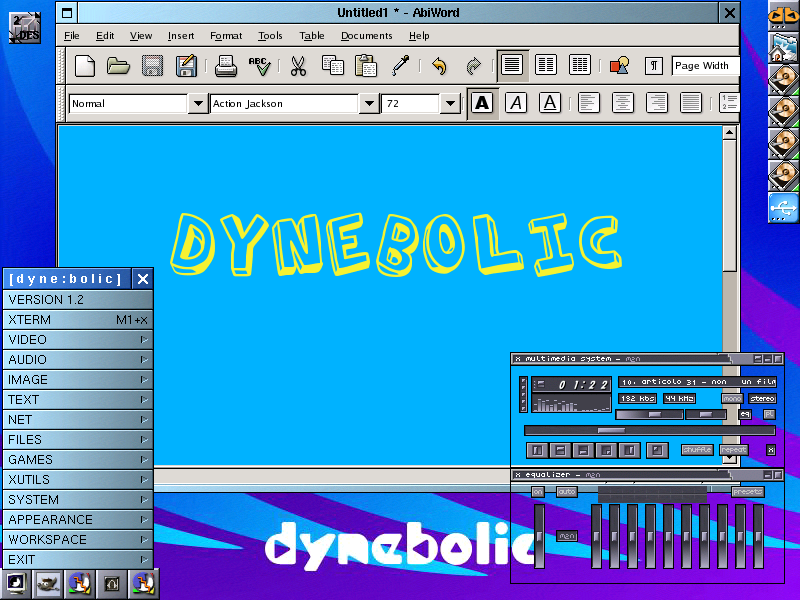Create a new document in AbiWord
Image resolution: width=800 pixels, height=600 pixels.
point(85,66)
